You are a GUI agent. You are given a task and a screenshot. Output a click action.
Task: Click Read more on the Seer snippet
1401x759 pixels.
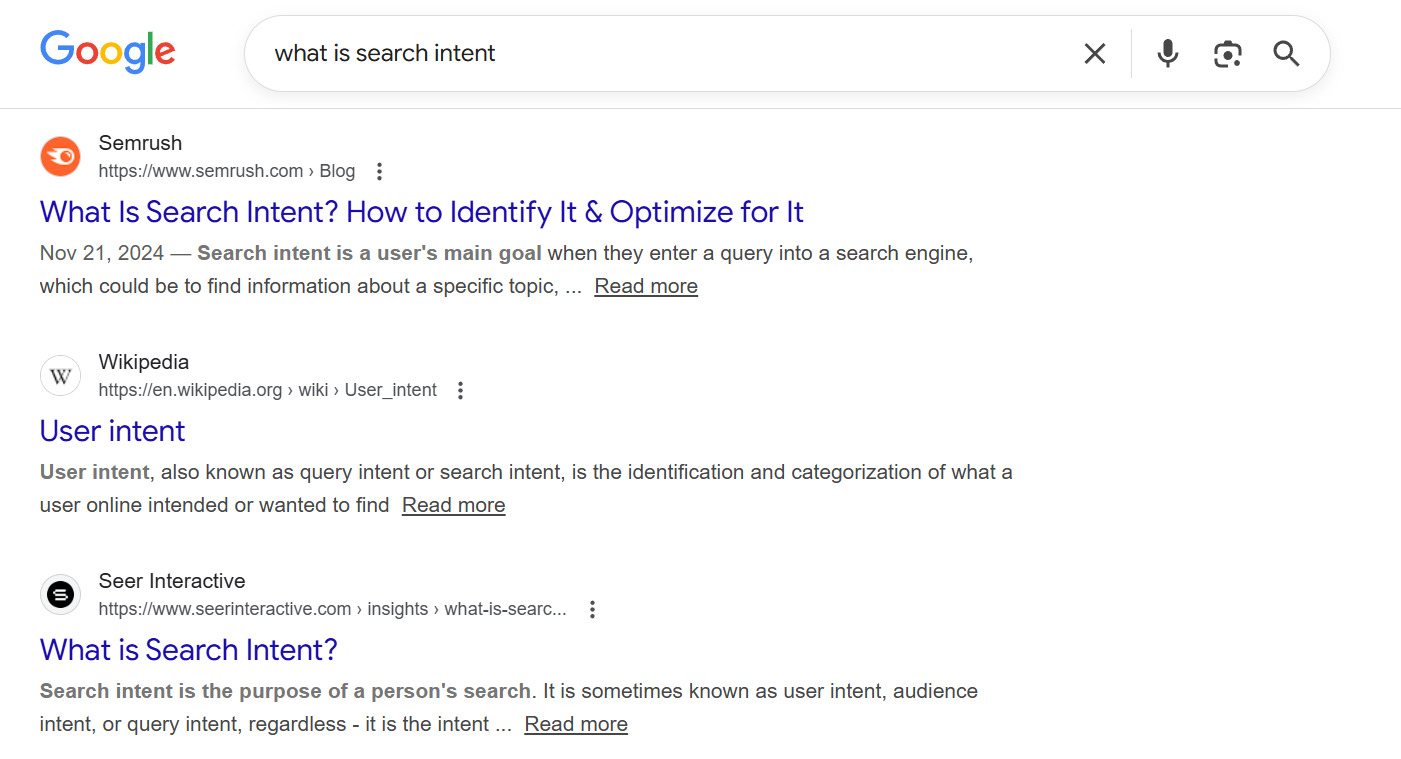pyautogui.click(x=575, y=723)
